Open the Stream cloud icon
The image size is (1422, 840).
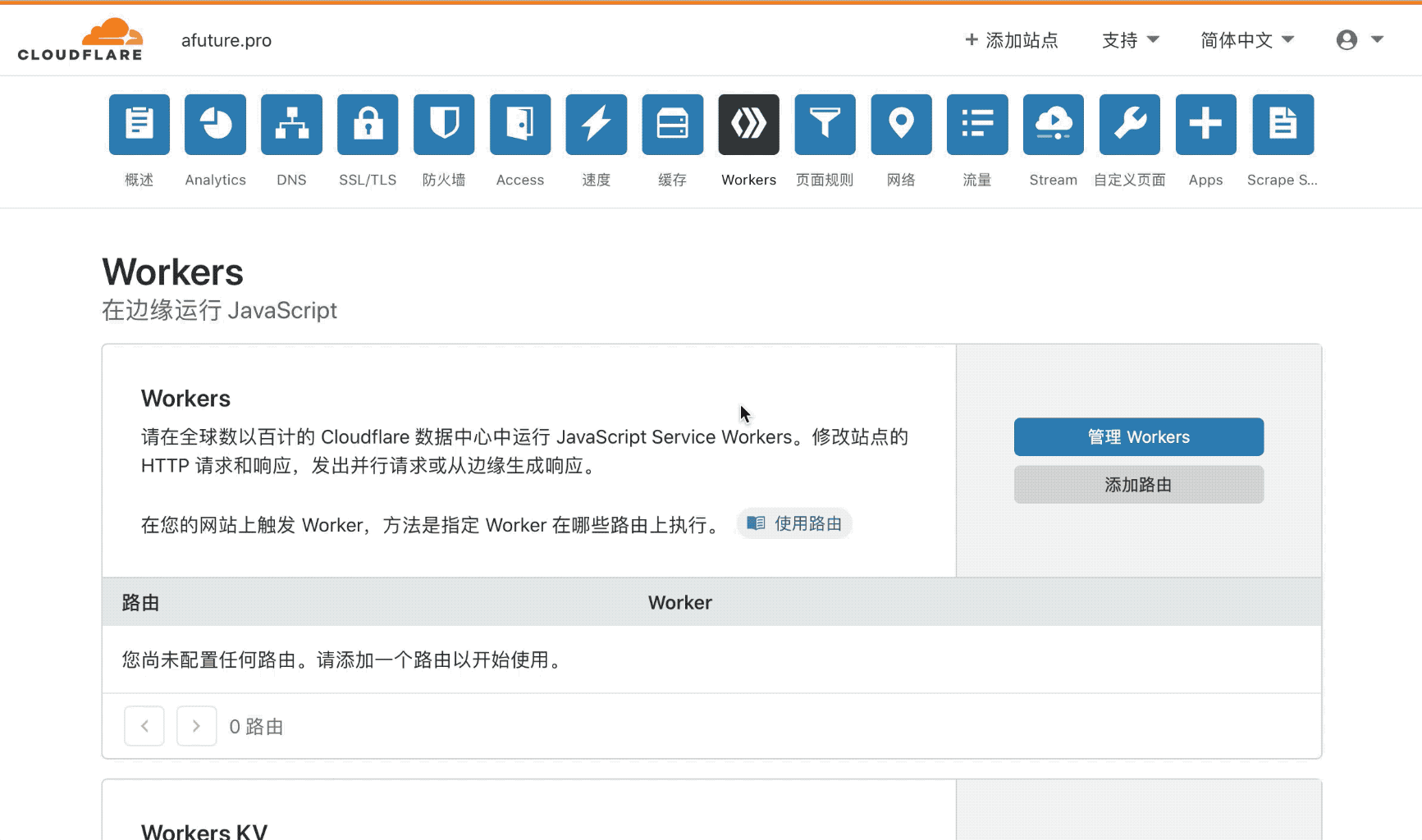pyautogui.click(x=1054, y=125)
